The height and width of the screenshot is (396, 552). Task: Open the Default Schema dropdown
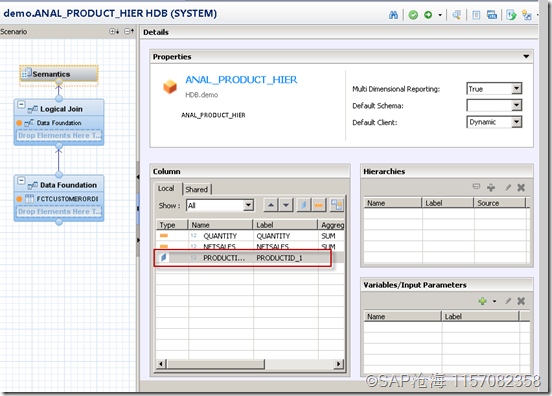click(x=516, y=105)
